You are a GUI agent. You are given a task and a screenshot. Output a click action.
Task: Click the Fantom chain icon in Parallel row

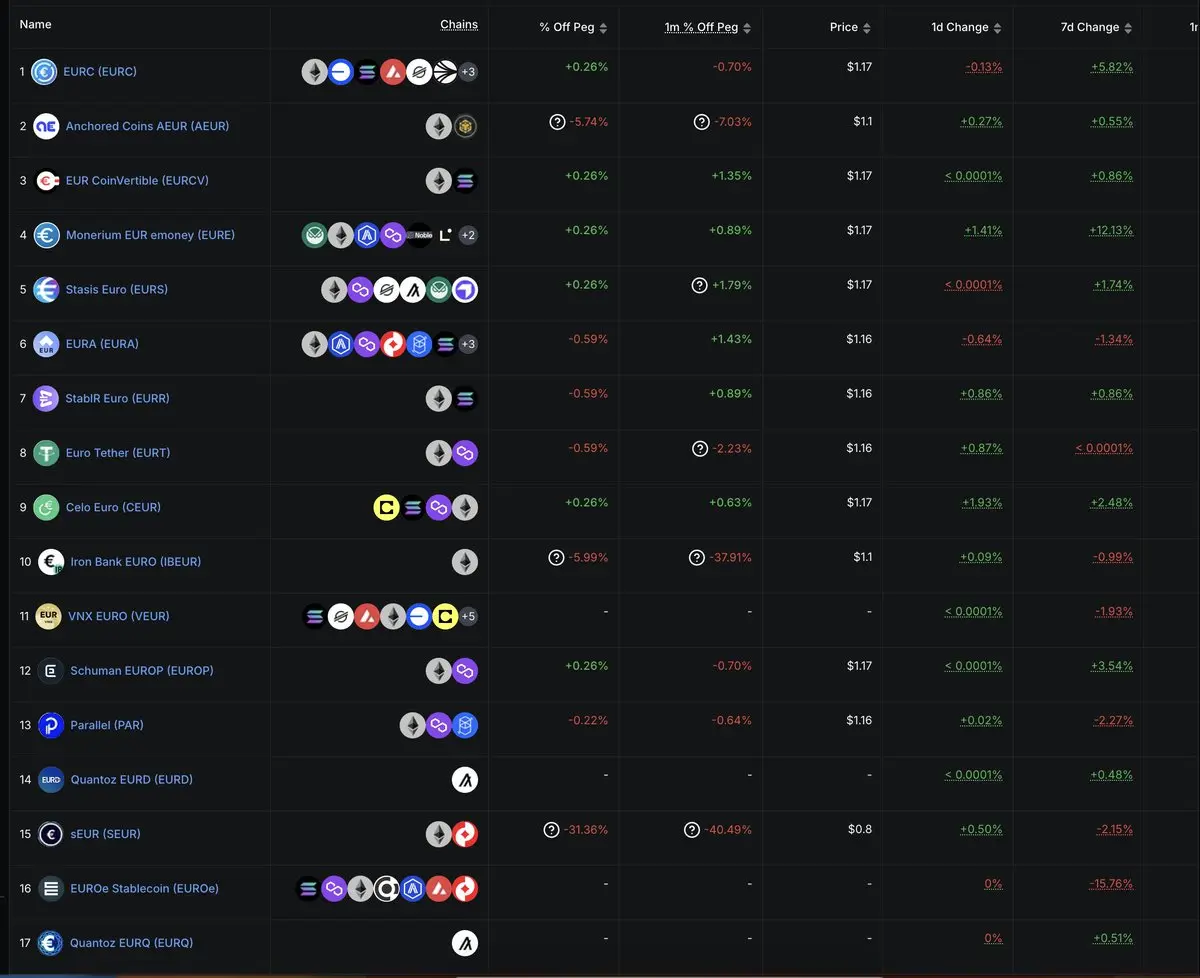click(465, 725)
